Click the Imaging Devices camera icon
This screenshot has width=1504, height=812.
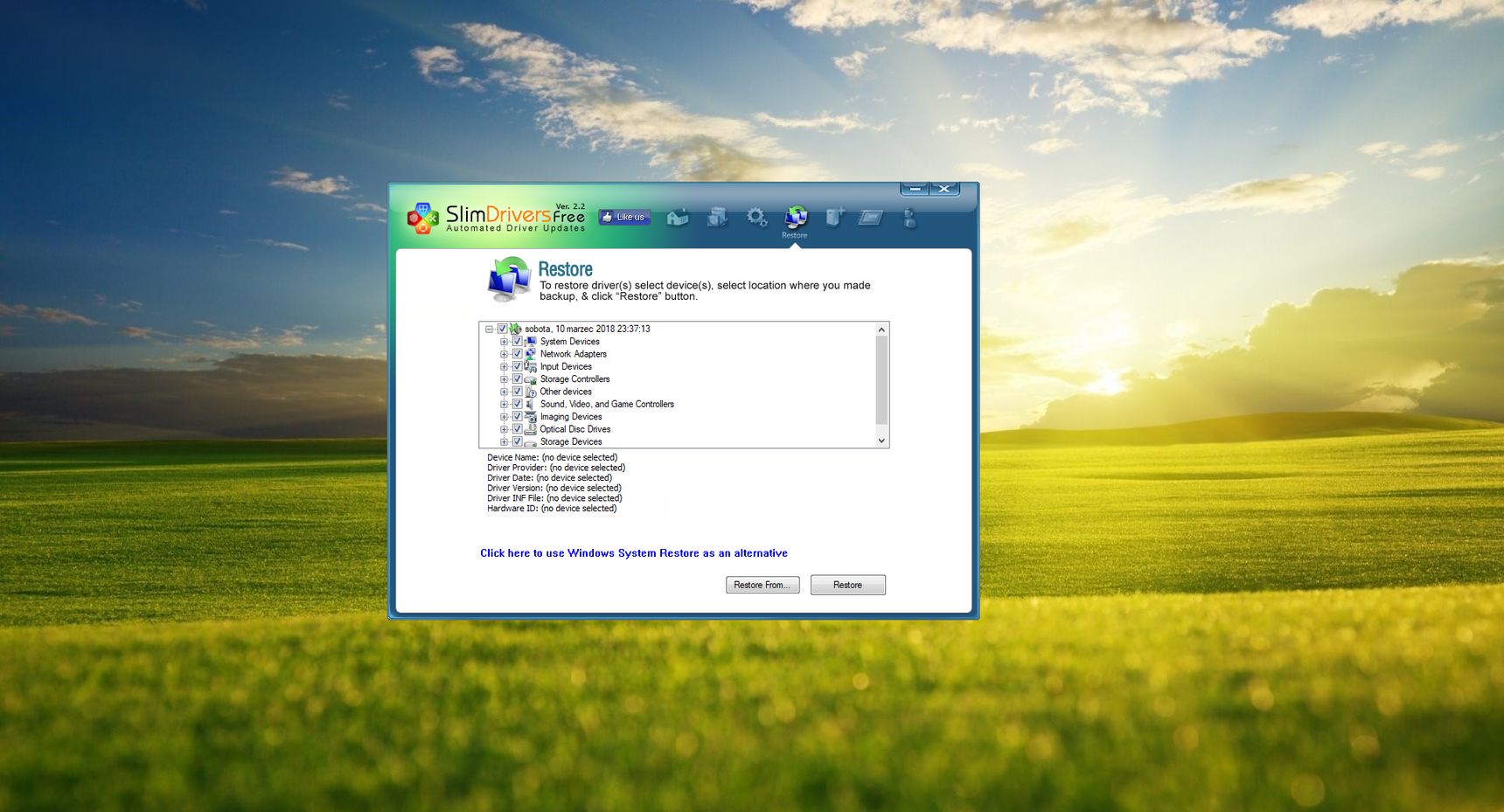click(x=531, y=417)
